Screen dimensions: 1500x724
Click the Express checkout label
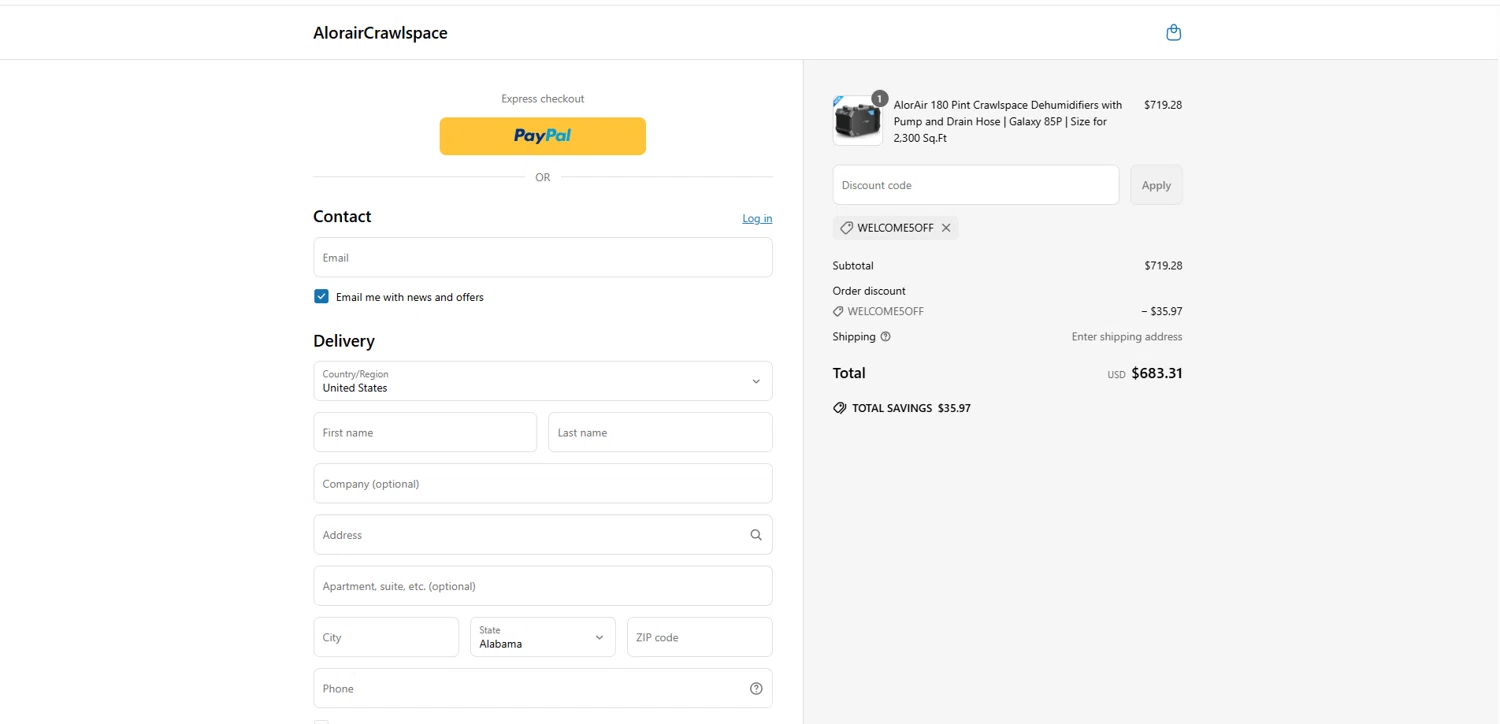point(543,99)
